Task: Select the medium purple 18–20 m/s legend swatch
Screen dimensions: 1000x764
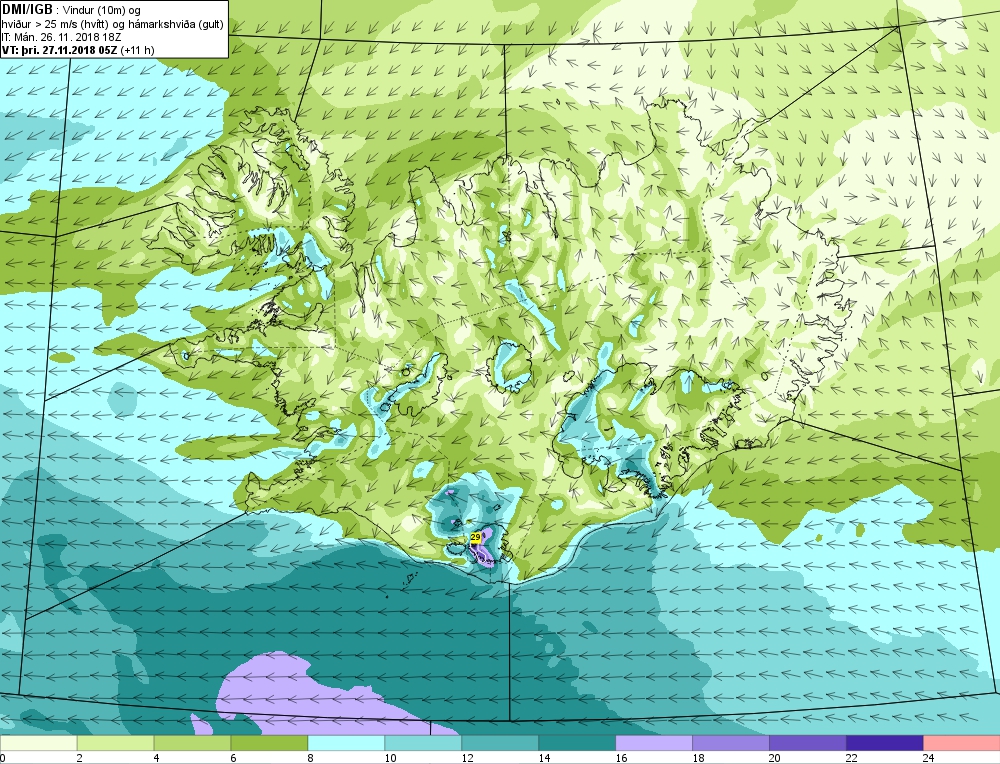Action: coord(731,743)
